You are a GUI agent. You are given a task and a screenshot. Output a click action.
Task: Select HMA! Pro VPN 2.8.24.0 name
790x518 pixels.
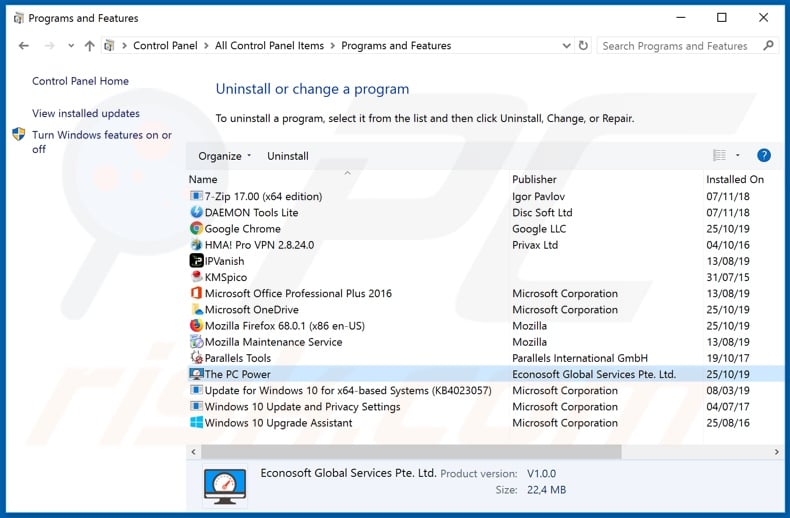point(259,245)
